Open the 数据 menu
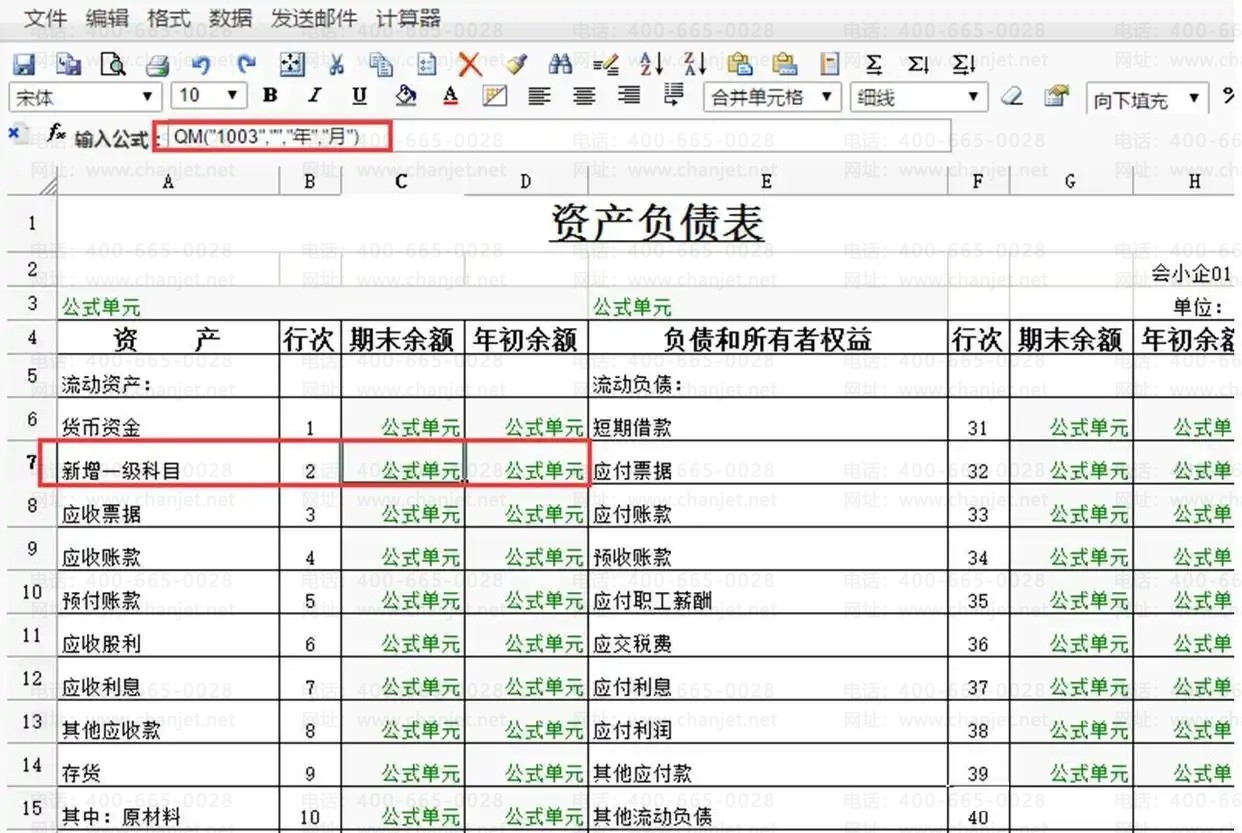Viewport: 1242px width, 833px height. [230, 18]
